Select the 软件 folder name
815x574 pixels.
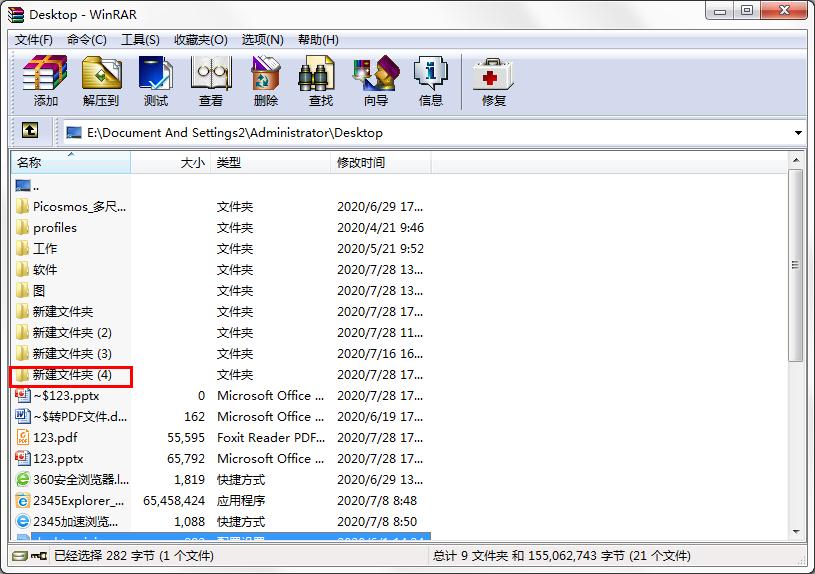(x=45, y=270)
